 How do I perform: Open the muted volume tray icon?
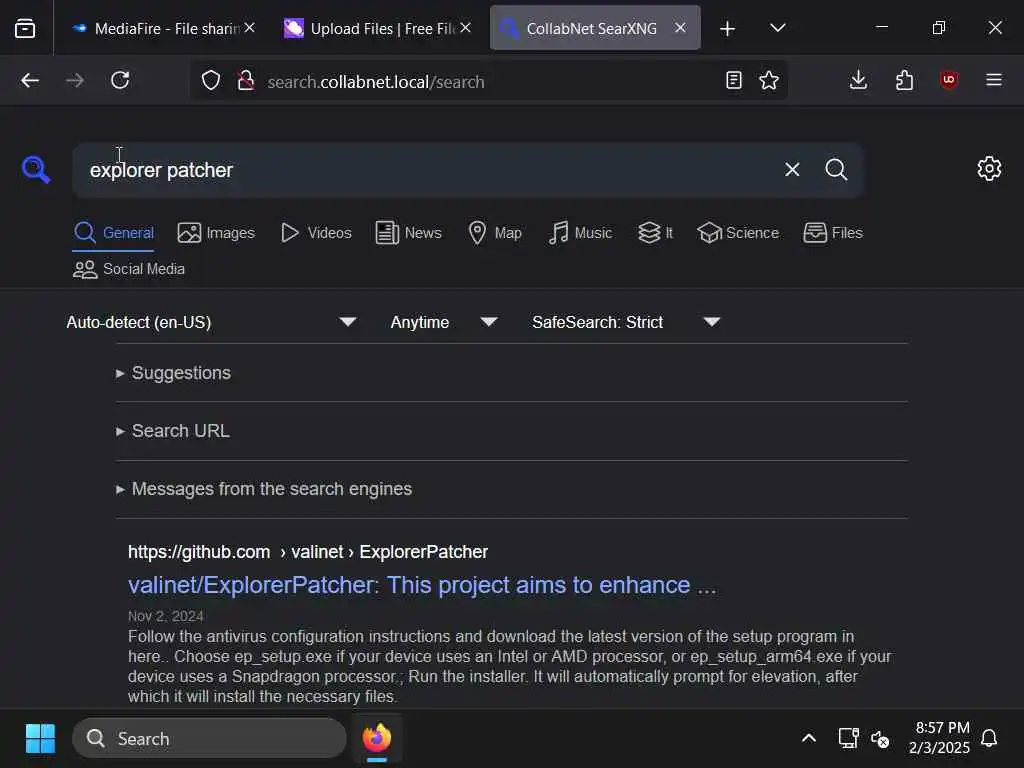880,739
